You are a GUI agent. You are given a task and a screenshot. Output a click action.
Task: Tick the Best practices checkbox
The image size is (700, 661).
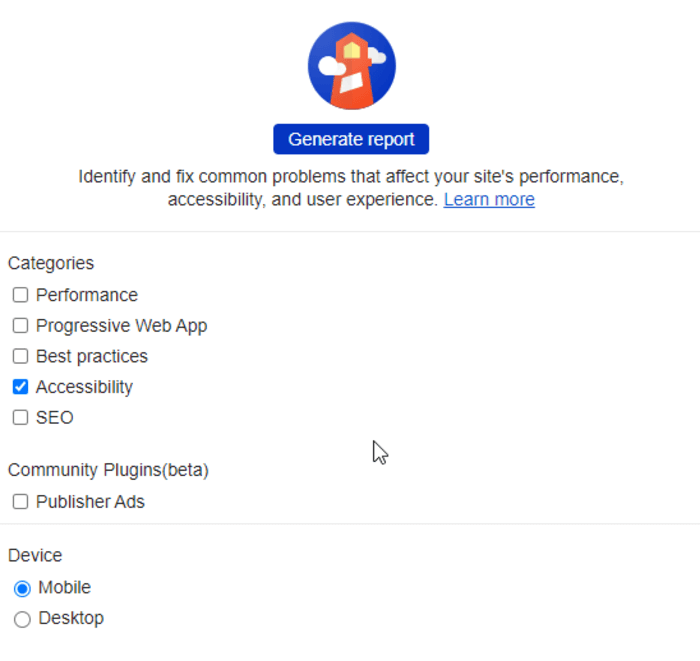[20, 356]
